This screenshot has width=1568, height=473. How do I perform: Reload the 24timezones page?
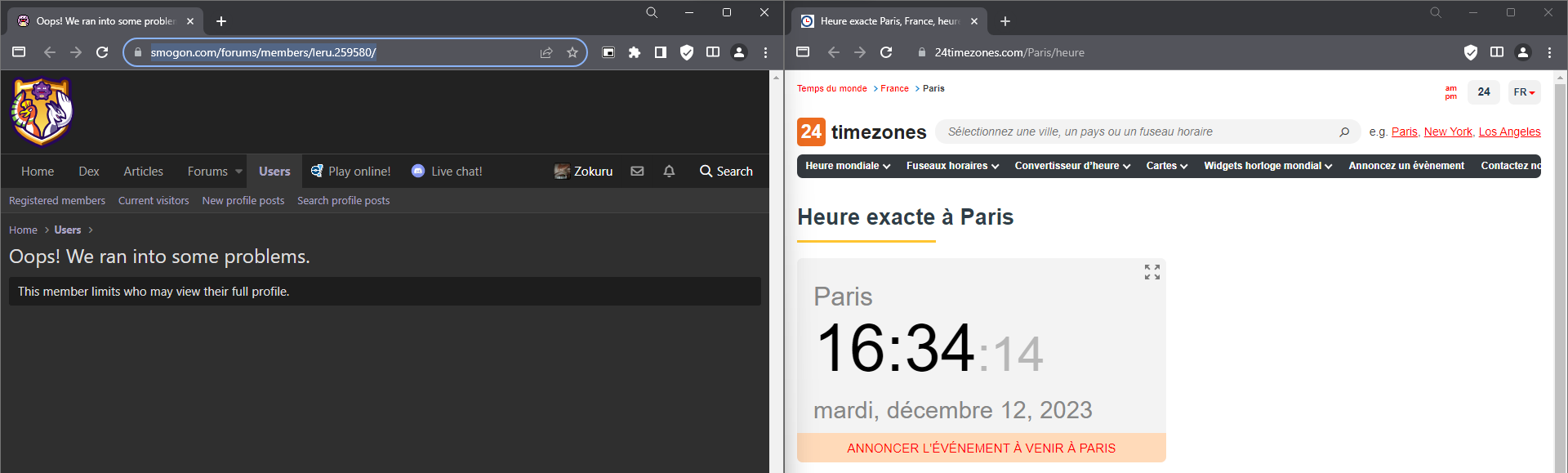point(886,52)
